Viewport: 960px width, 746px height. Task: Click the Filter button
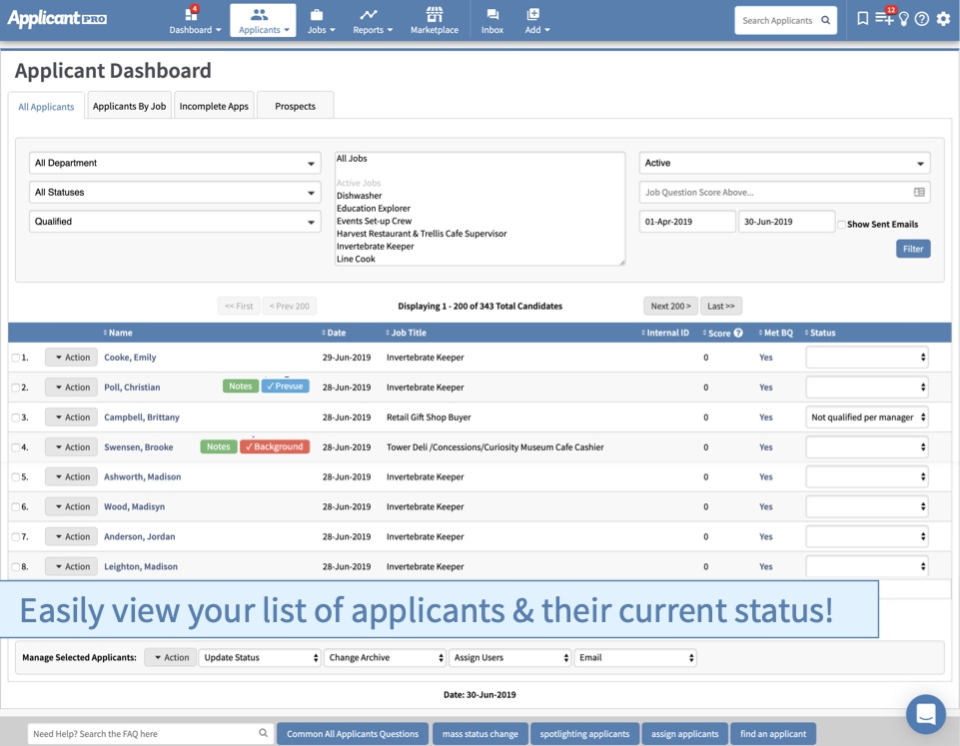coord(913,248)
